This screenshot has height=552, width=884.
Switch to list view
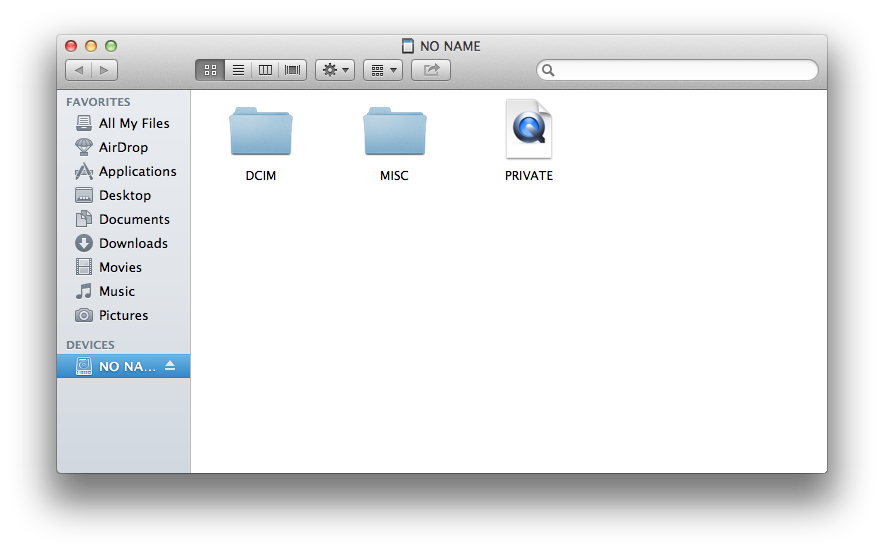pyautogui.click(x=238, y=70)
